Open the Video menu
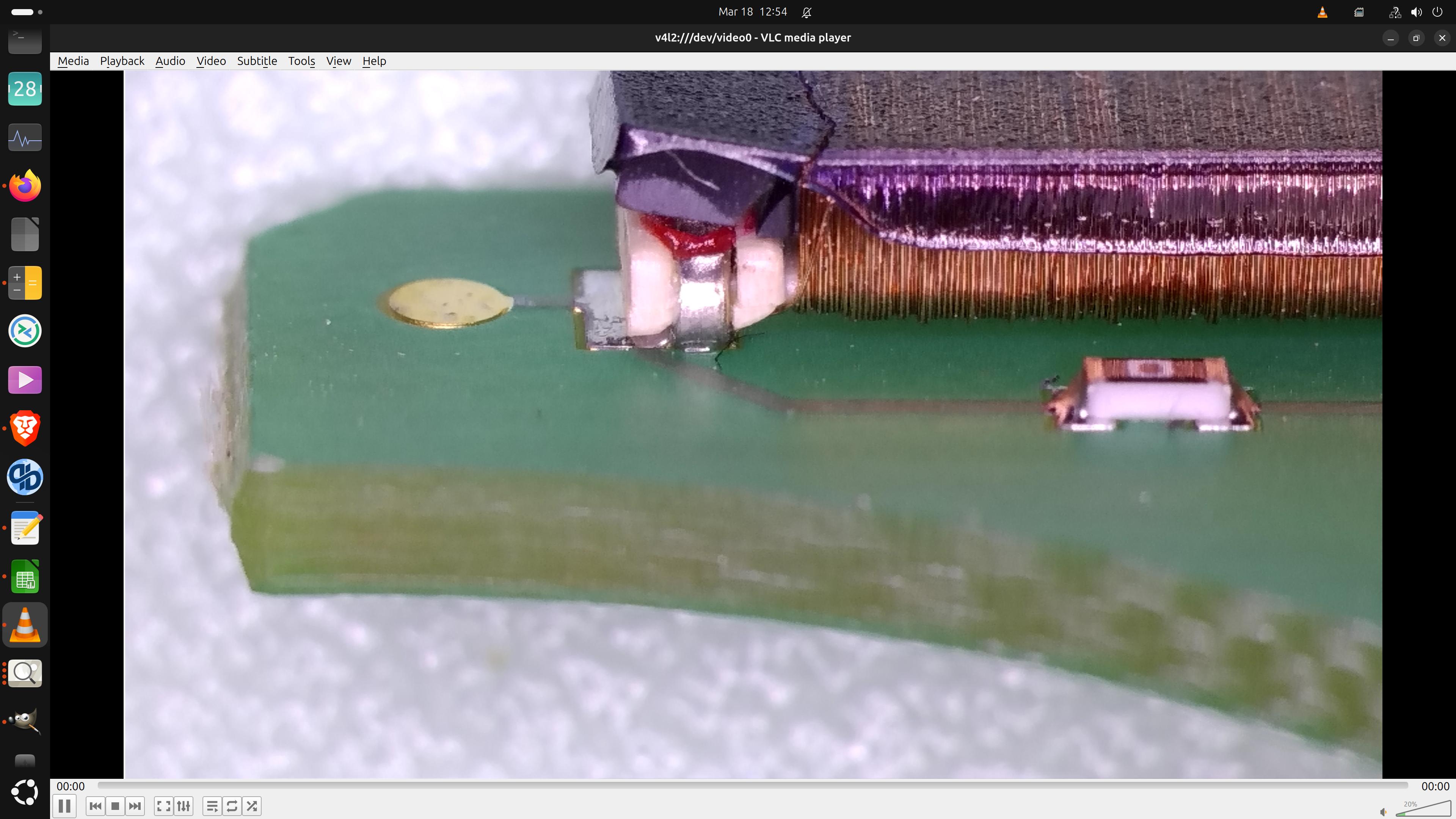Image resolution: width=1456 pixels, height=819 pixels. [211, 61]
